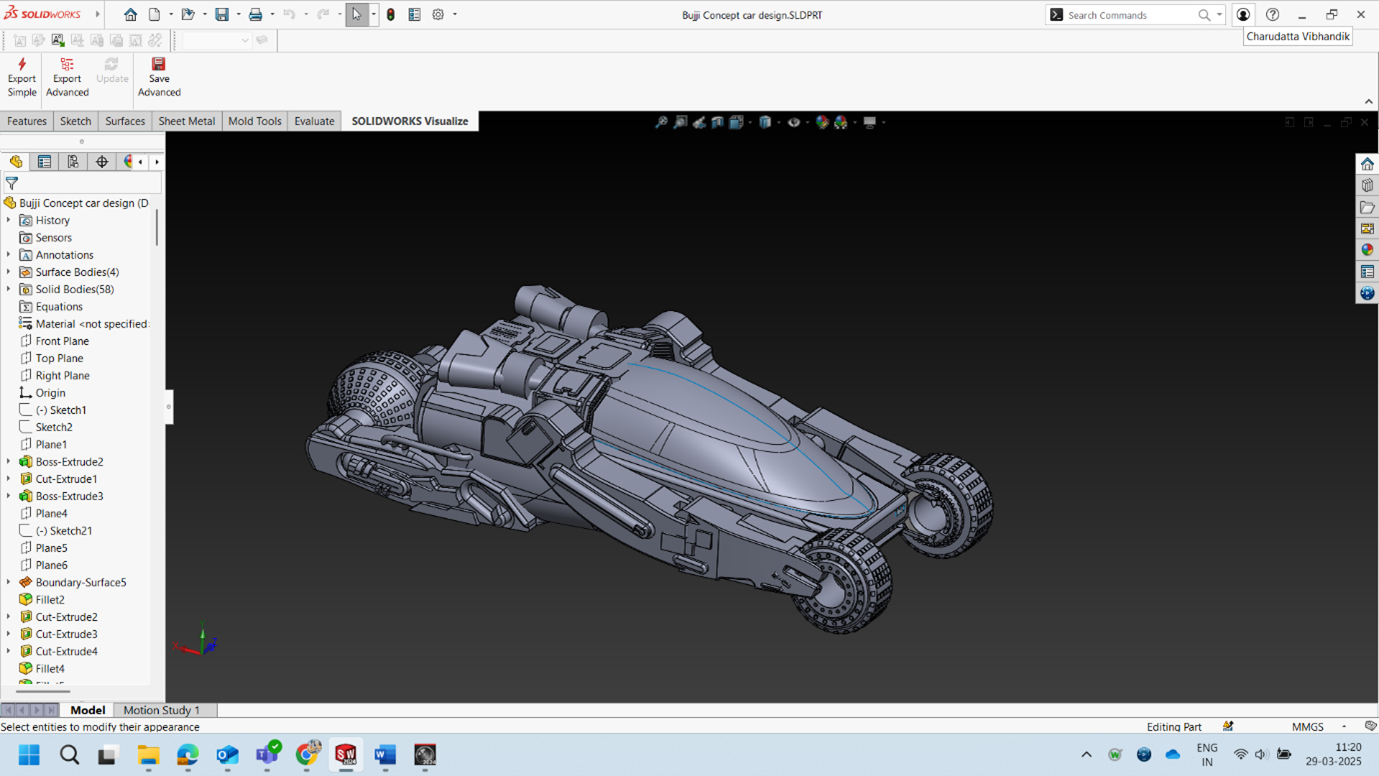The height and width of the screenshot is (776, 1379).
Task: Toggle the Hide/Show Items eye icon
Action: coord(793,122)
